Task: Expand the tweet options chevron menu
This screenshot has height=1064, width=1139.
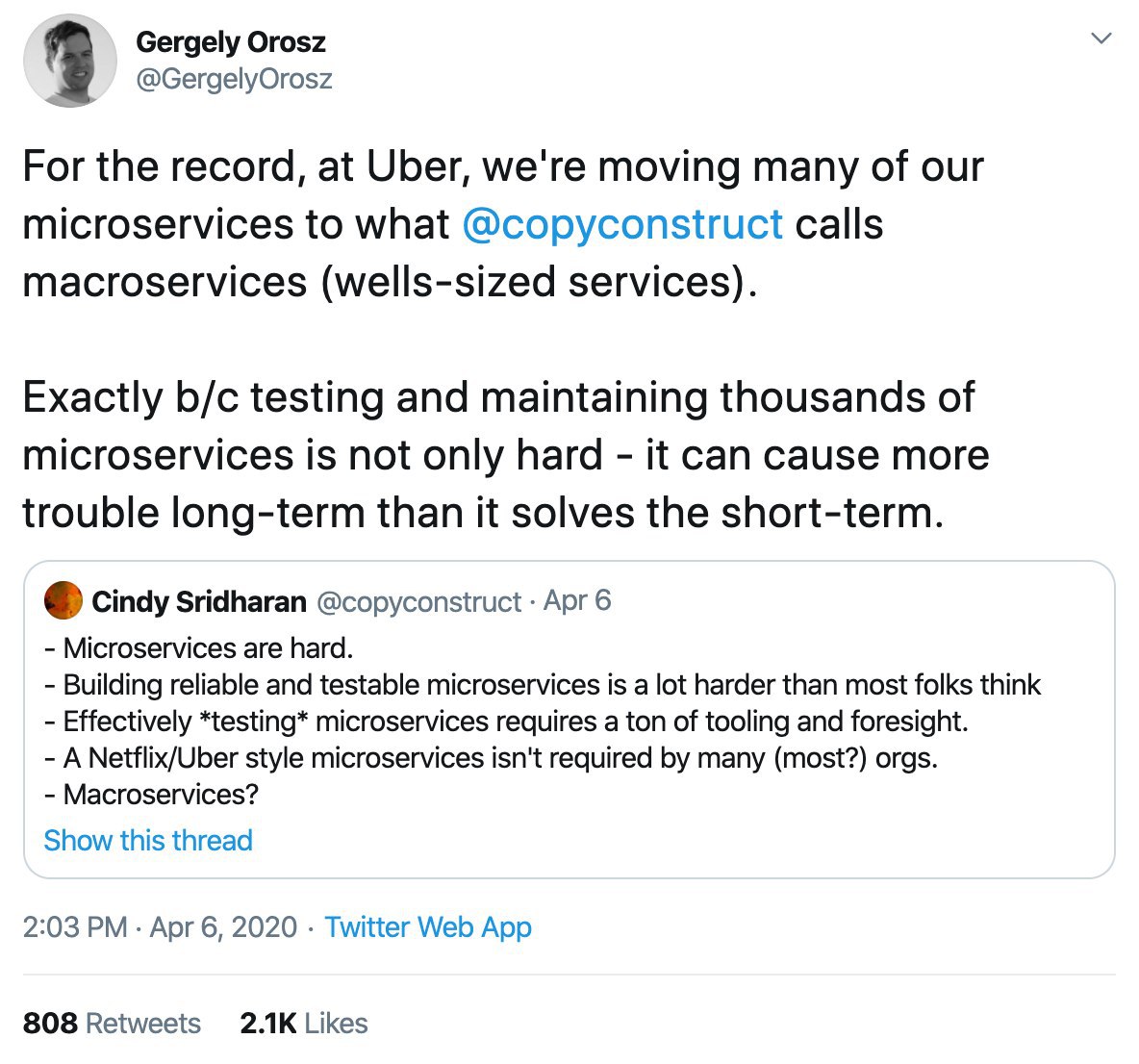Action: (1101, 38)
